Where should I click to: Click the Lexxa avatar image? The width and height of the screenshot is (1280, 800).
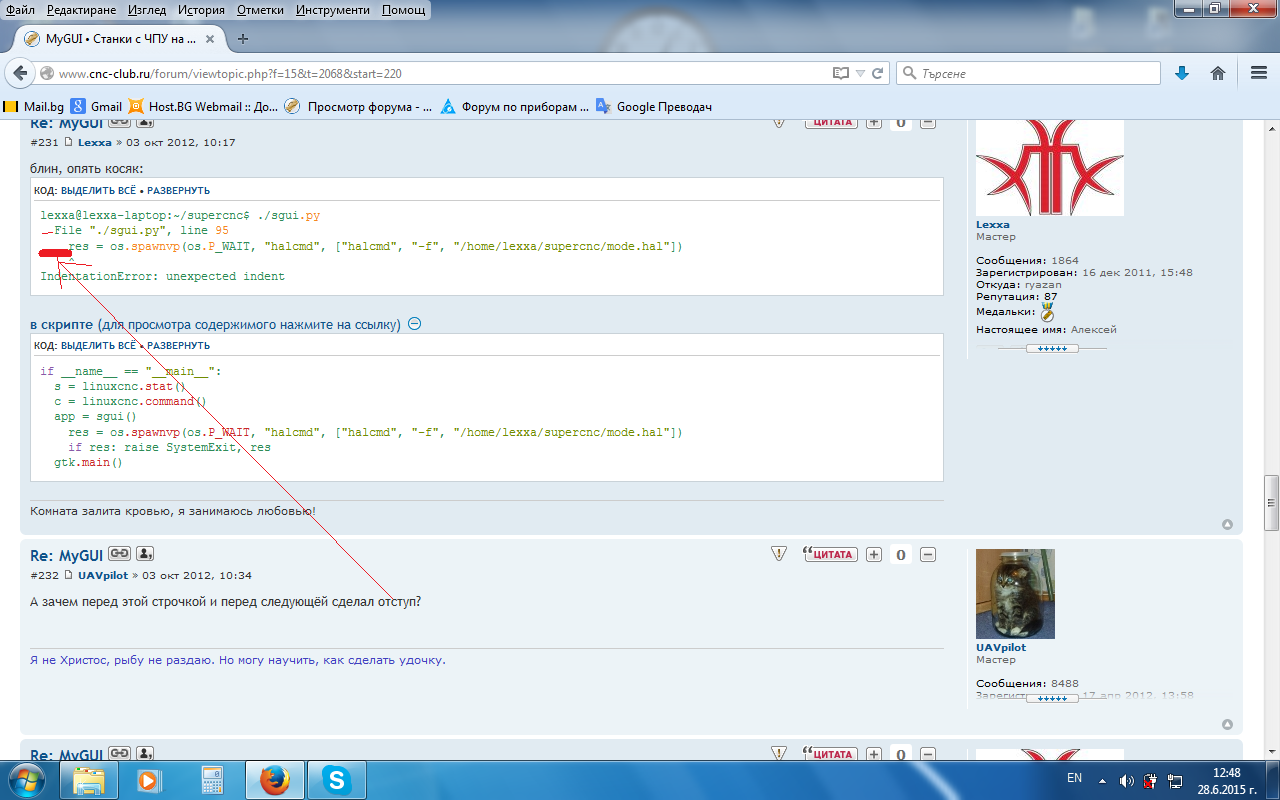[x=1050, y=167]
